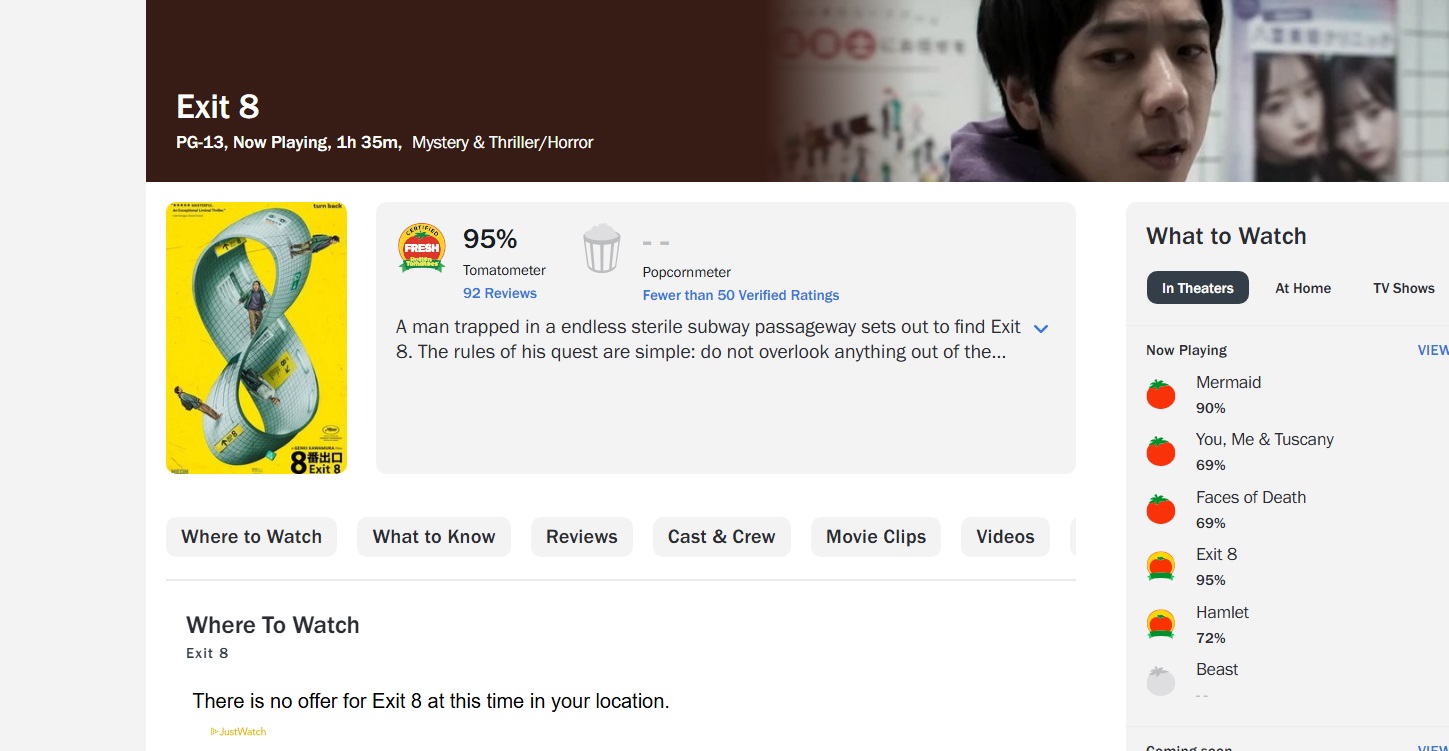Click the Certified Fresh Tomatometer badge

click(x=422, y=248)
